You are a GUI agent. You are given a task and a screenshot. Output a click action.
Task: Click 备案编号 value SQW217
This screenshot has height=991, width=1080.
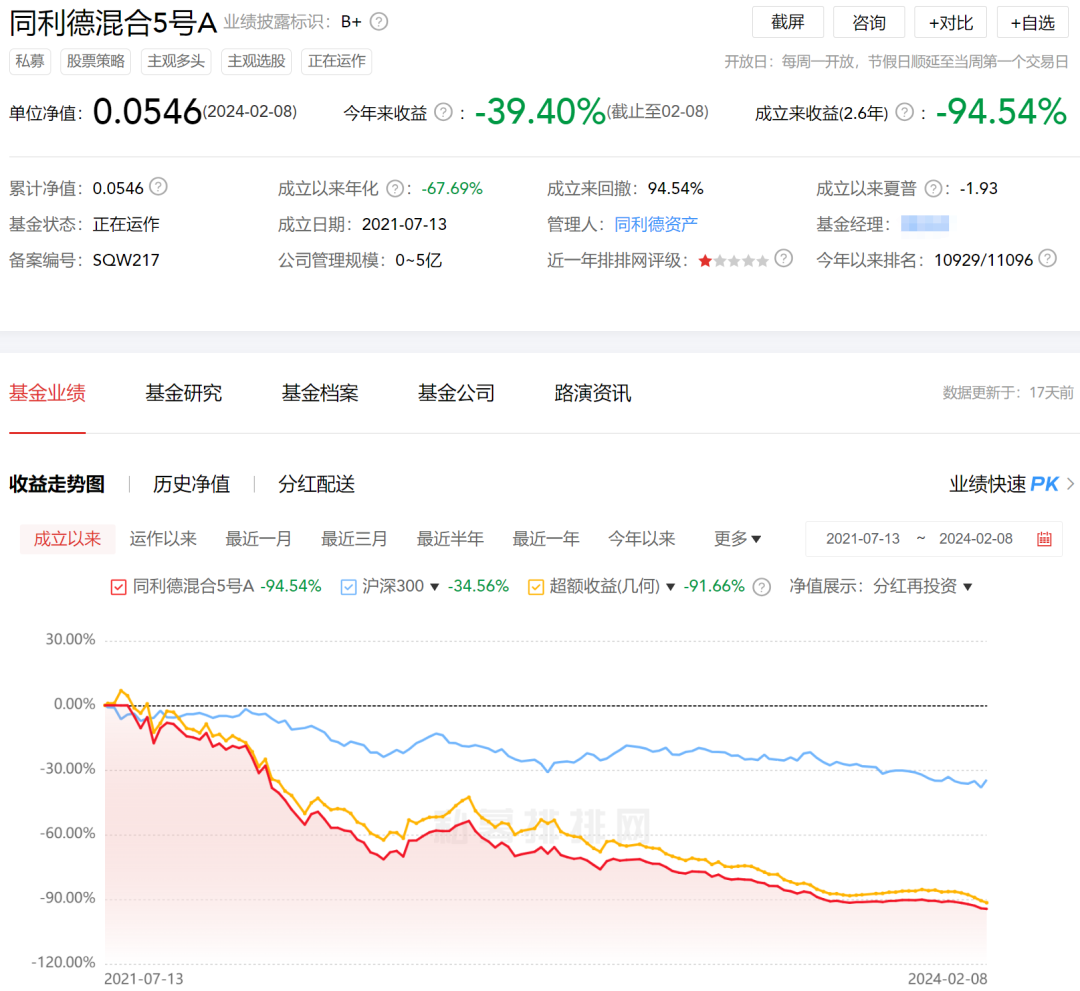(x=126, y=260)
